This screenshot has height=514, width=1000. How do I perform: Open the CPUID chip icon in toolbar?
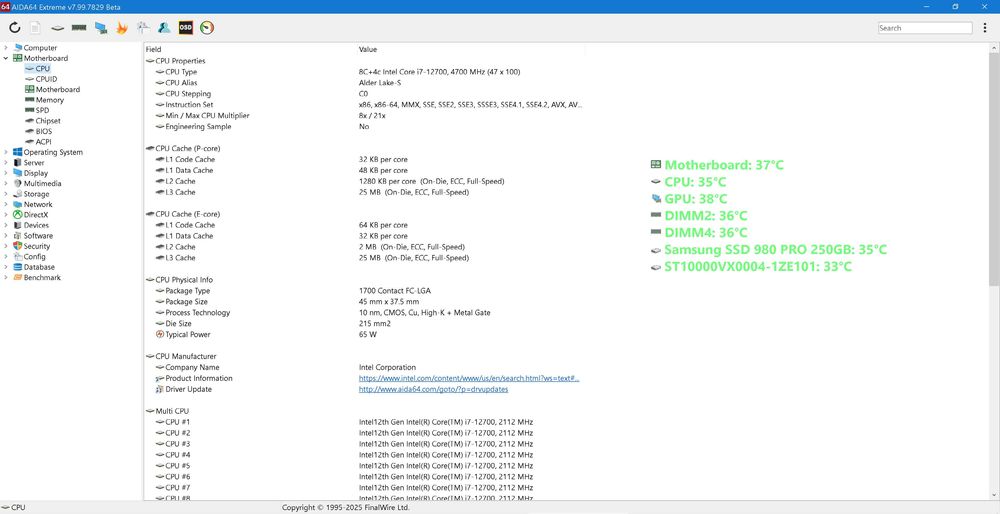click(x=57, y=28)
